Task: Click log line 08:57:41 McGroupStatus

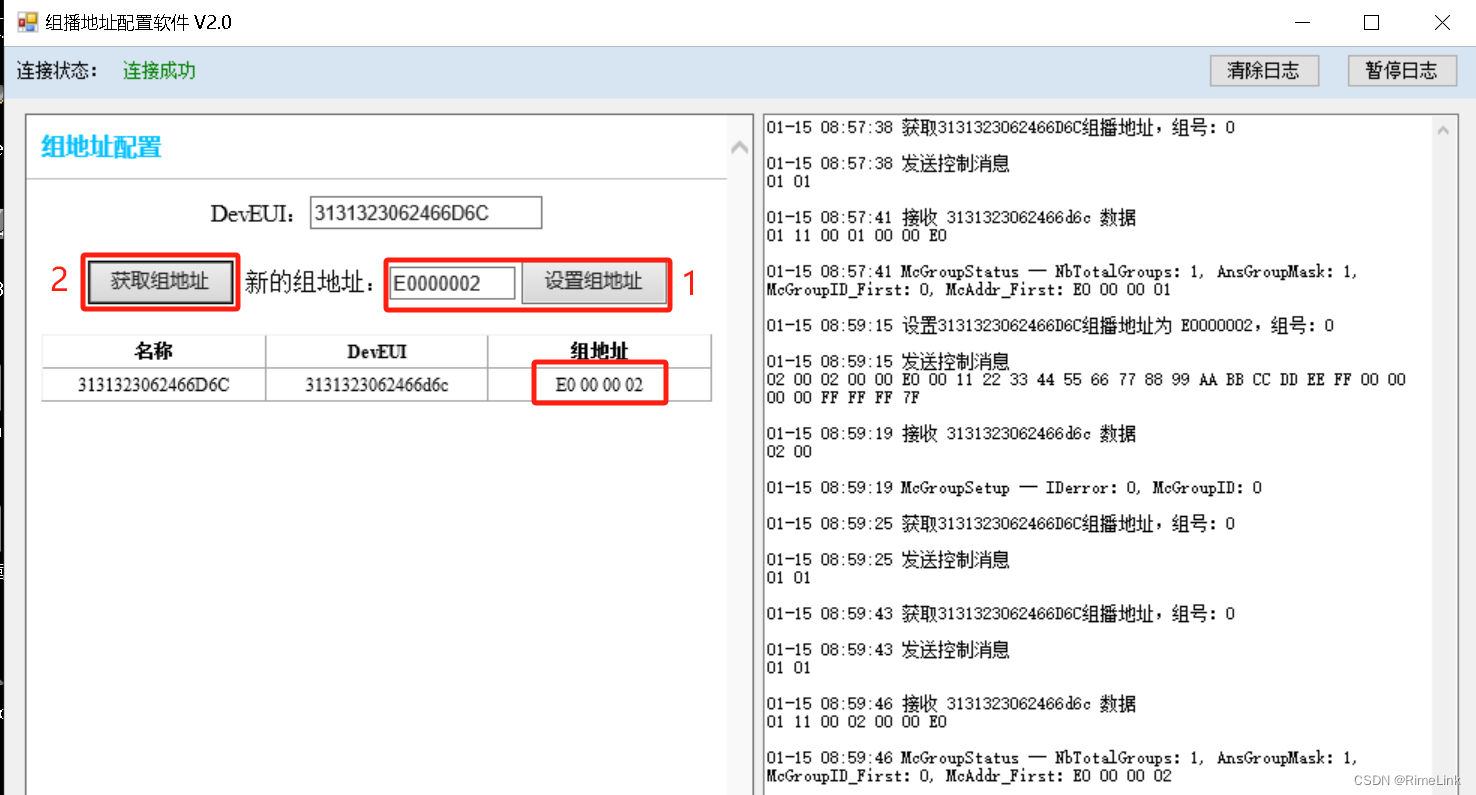Action: [1062, 281]
